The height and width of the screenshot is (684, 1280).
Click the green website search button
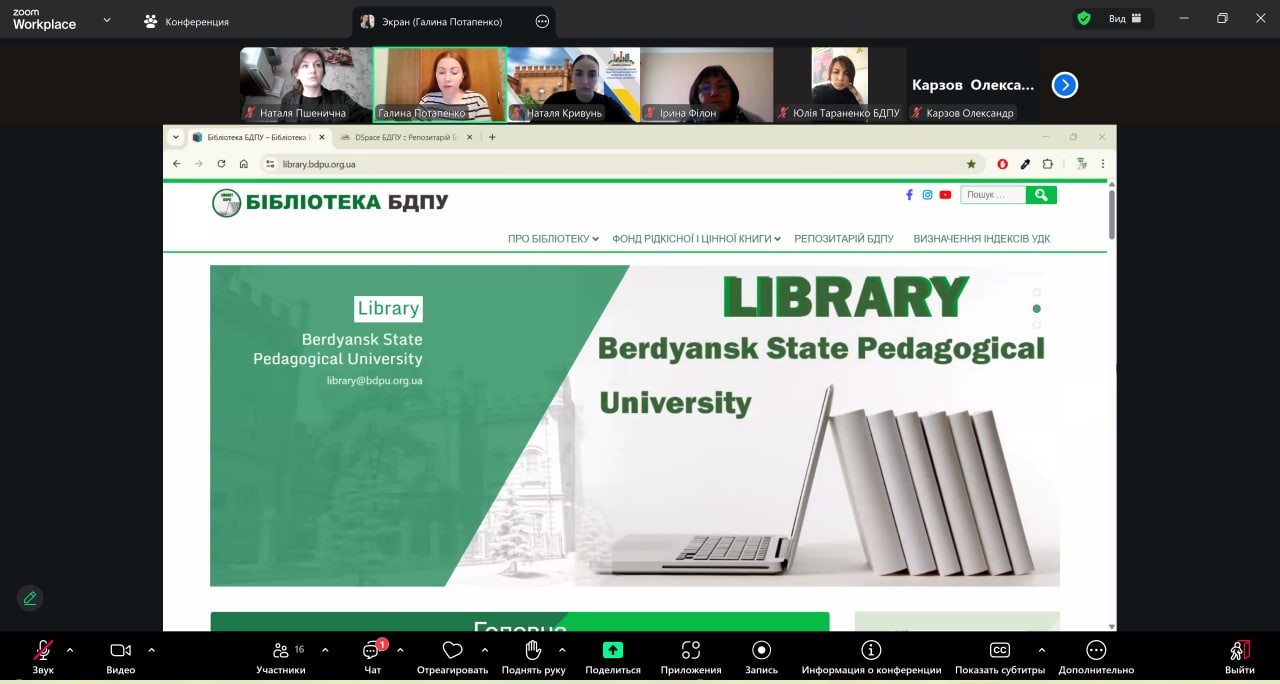(x=1041, y=195)
